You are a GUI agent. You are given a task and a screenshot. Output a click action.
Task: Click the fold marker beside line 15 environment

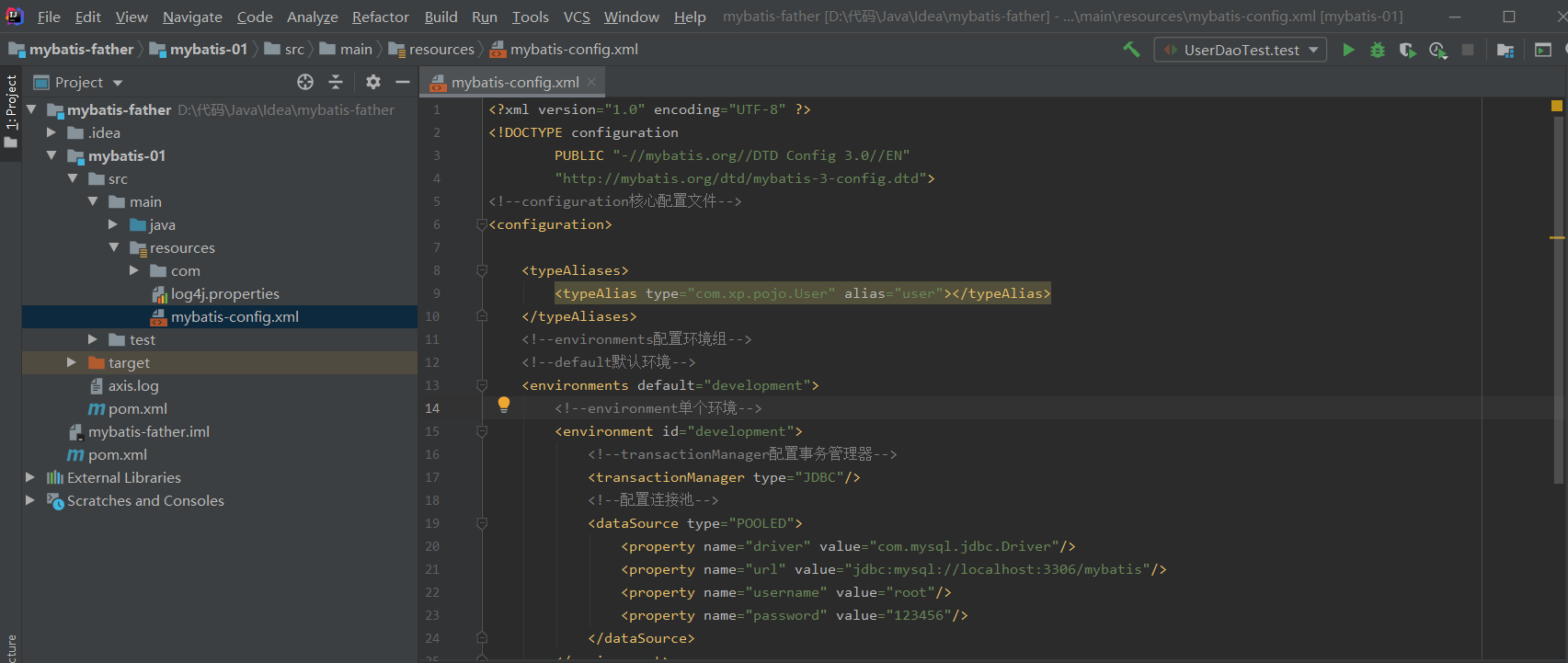click(x=482, y=431)
